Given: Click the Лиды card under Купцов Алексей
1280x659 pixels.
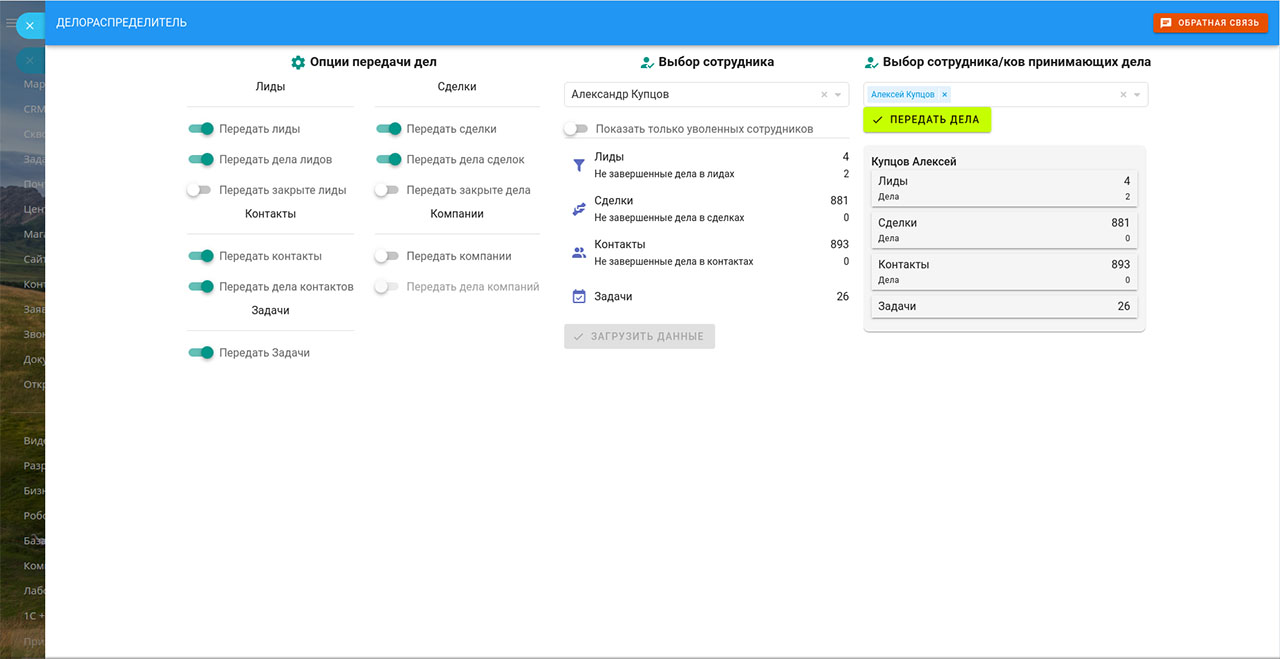Looking at the screenshot, I should point(1003,188).
